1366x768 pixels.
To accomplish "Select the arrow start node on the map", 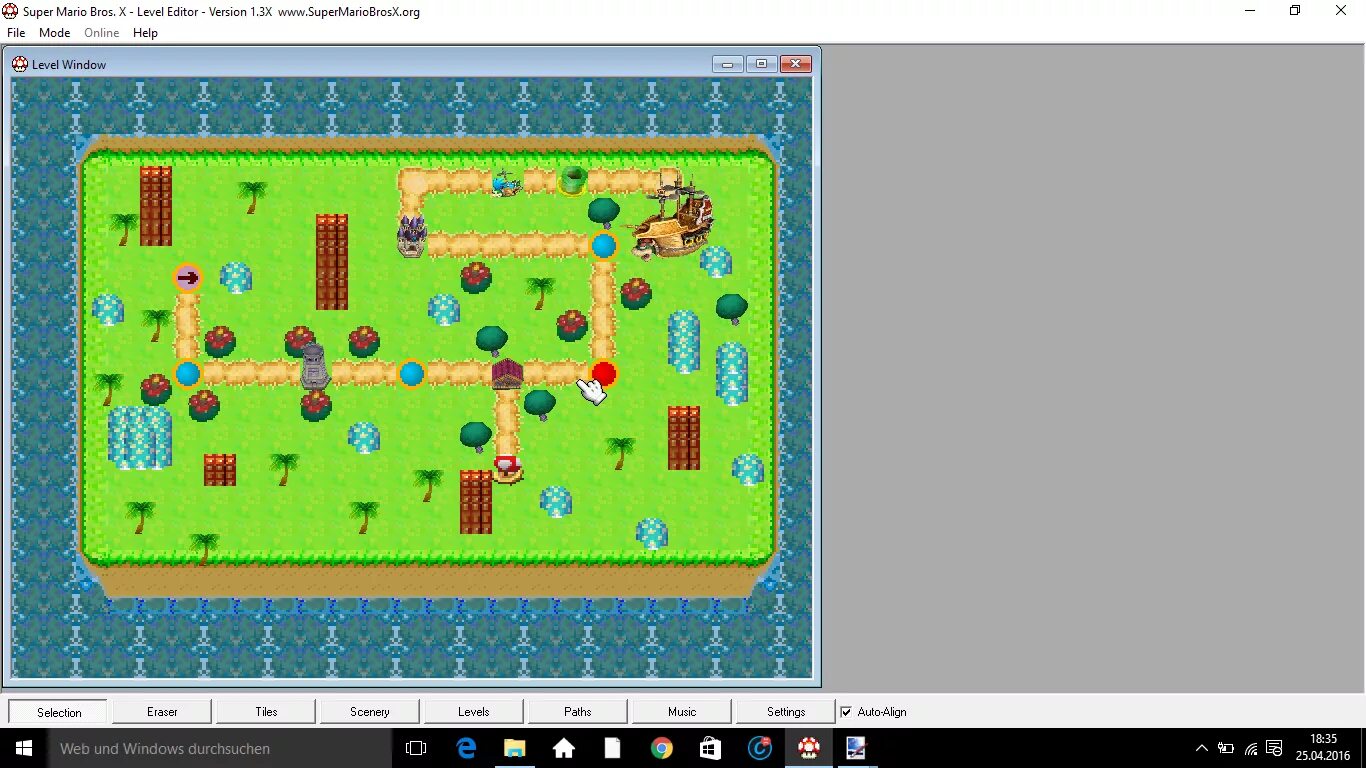I will point(188,278).
